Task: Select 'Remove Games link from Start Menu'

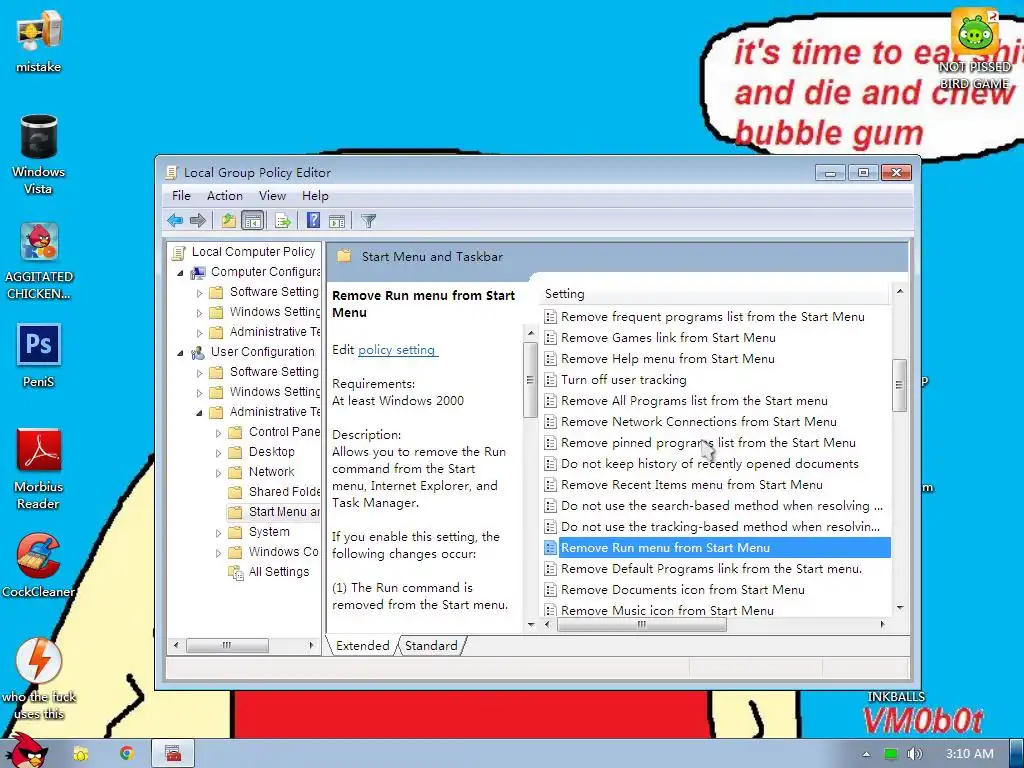Action: pos(668,338)
